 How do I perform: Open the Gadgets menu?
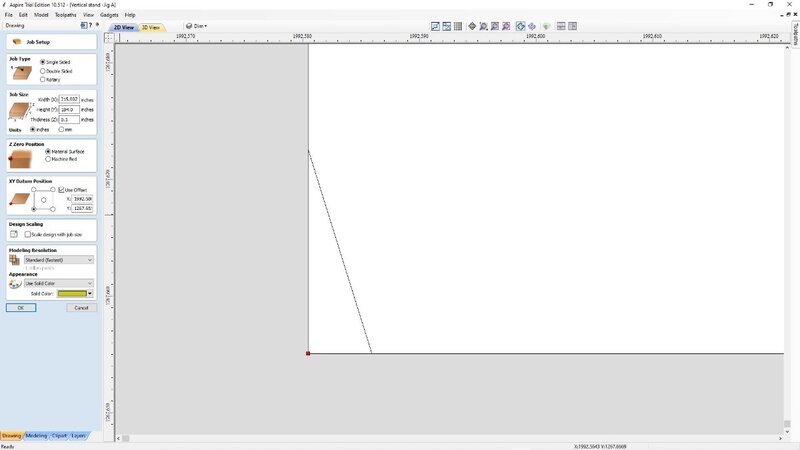[109, 15]
